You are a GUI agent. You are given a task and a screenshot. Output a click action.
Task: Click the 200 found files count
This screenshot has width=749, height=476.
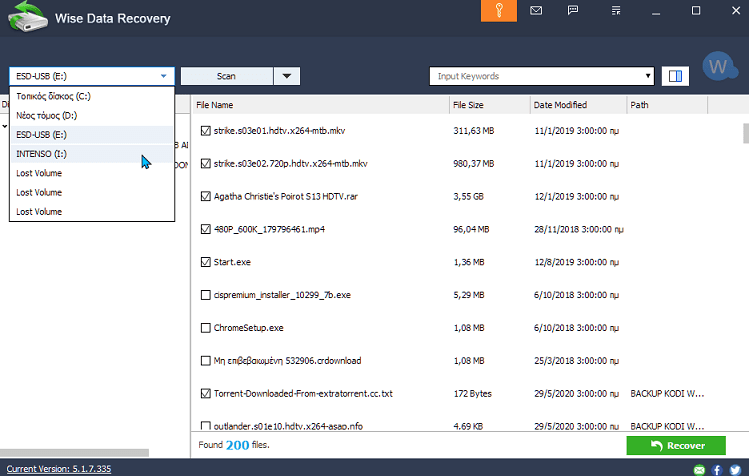click(237, 445)
